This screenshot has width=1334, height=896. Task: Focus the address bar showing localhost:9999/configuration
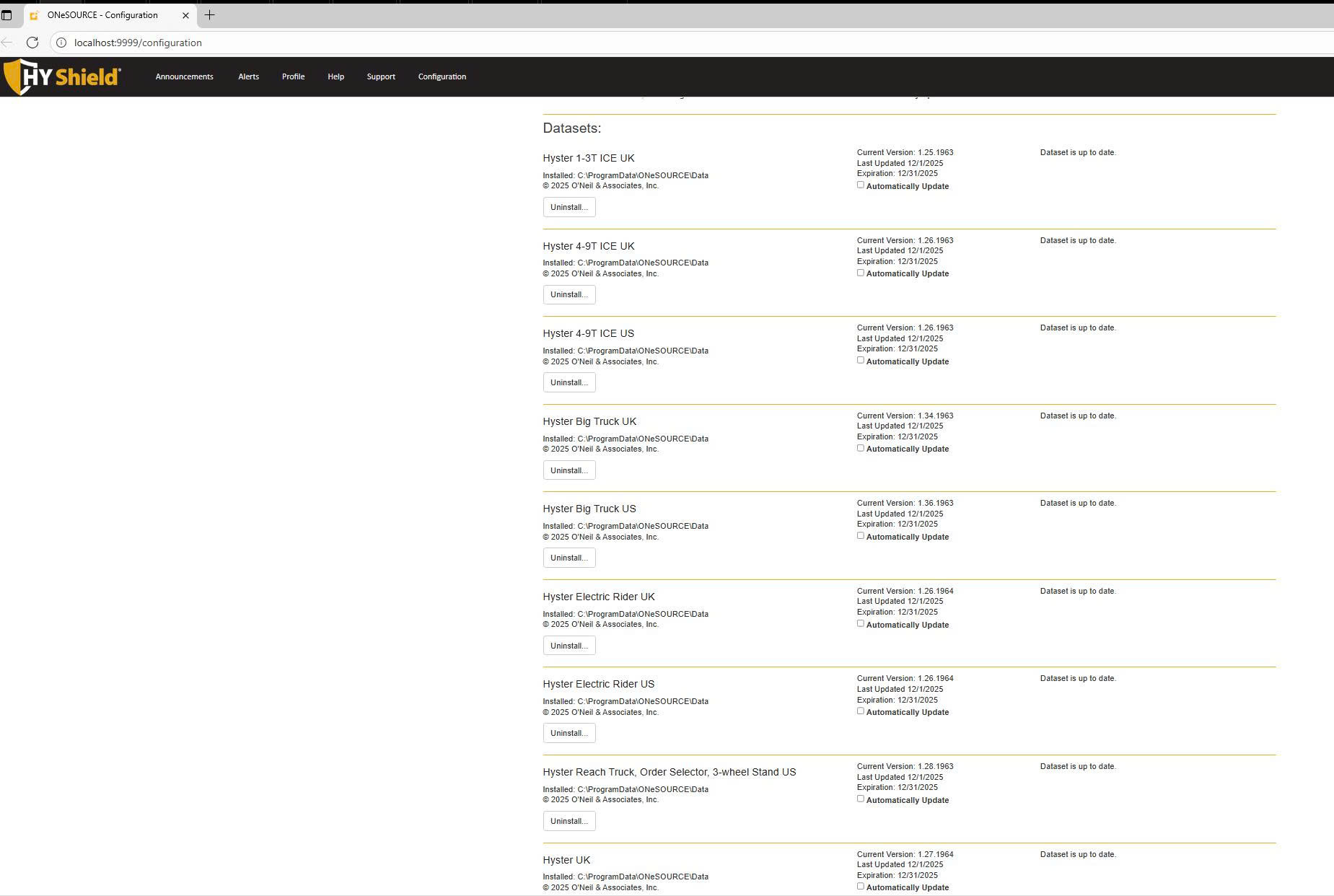pos(693,43)
